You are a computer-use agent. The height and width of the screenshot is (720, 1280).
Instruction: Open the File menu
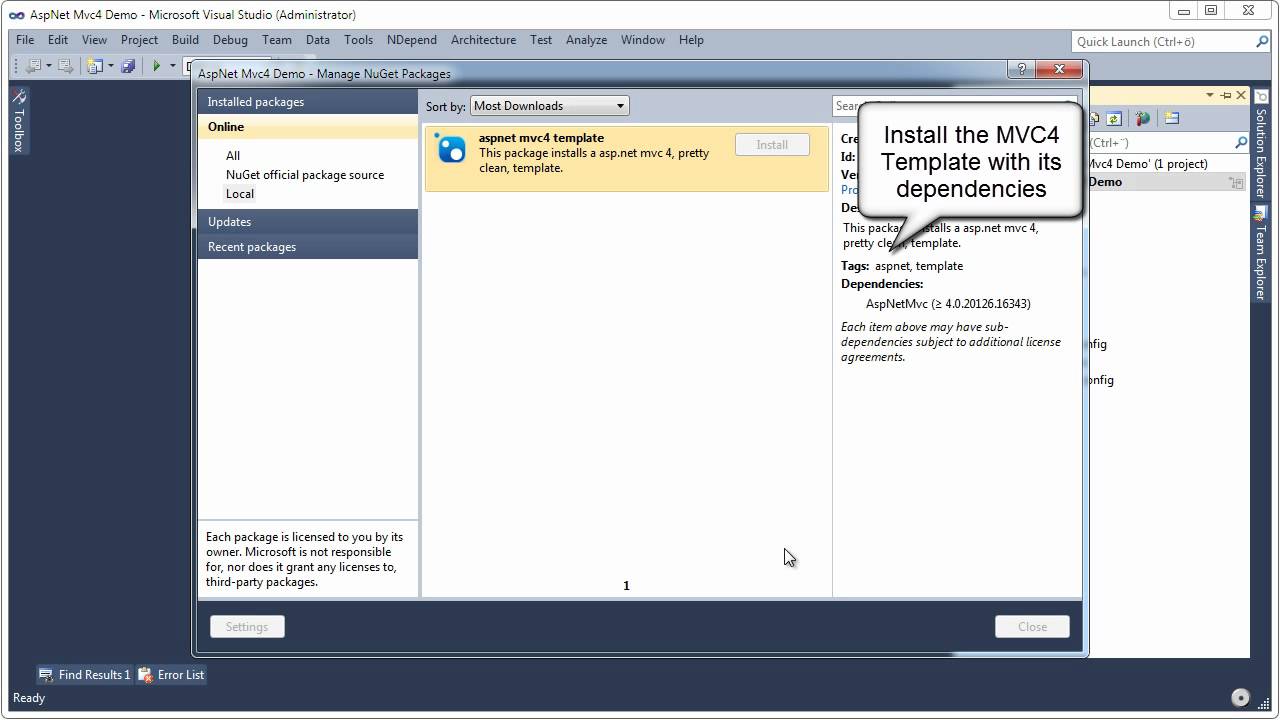tap(25, 40)
